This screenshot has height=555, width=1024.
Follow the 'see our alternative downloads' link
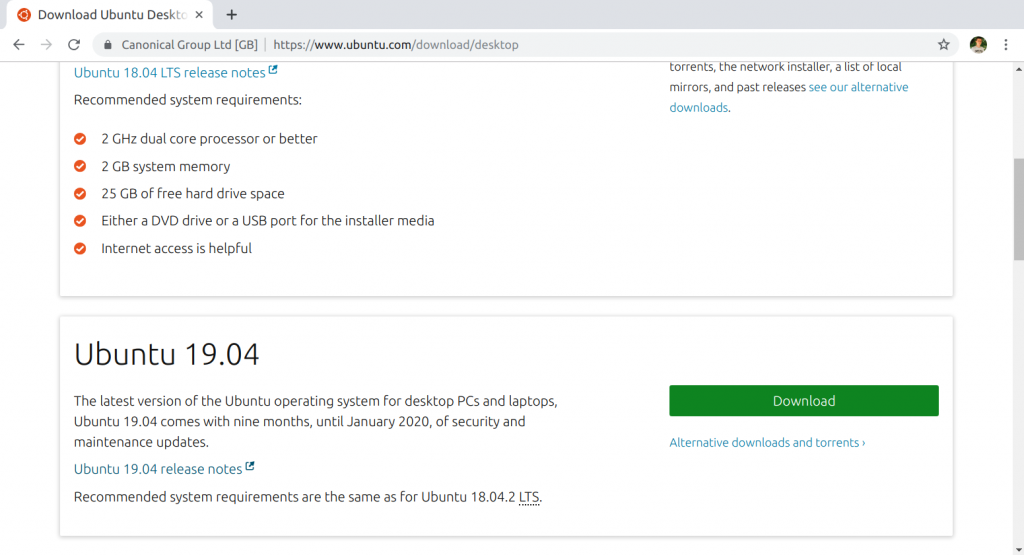pos(858,87)
